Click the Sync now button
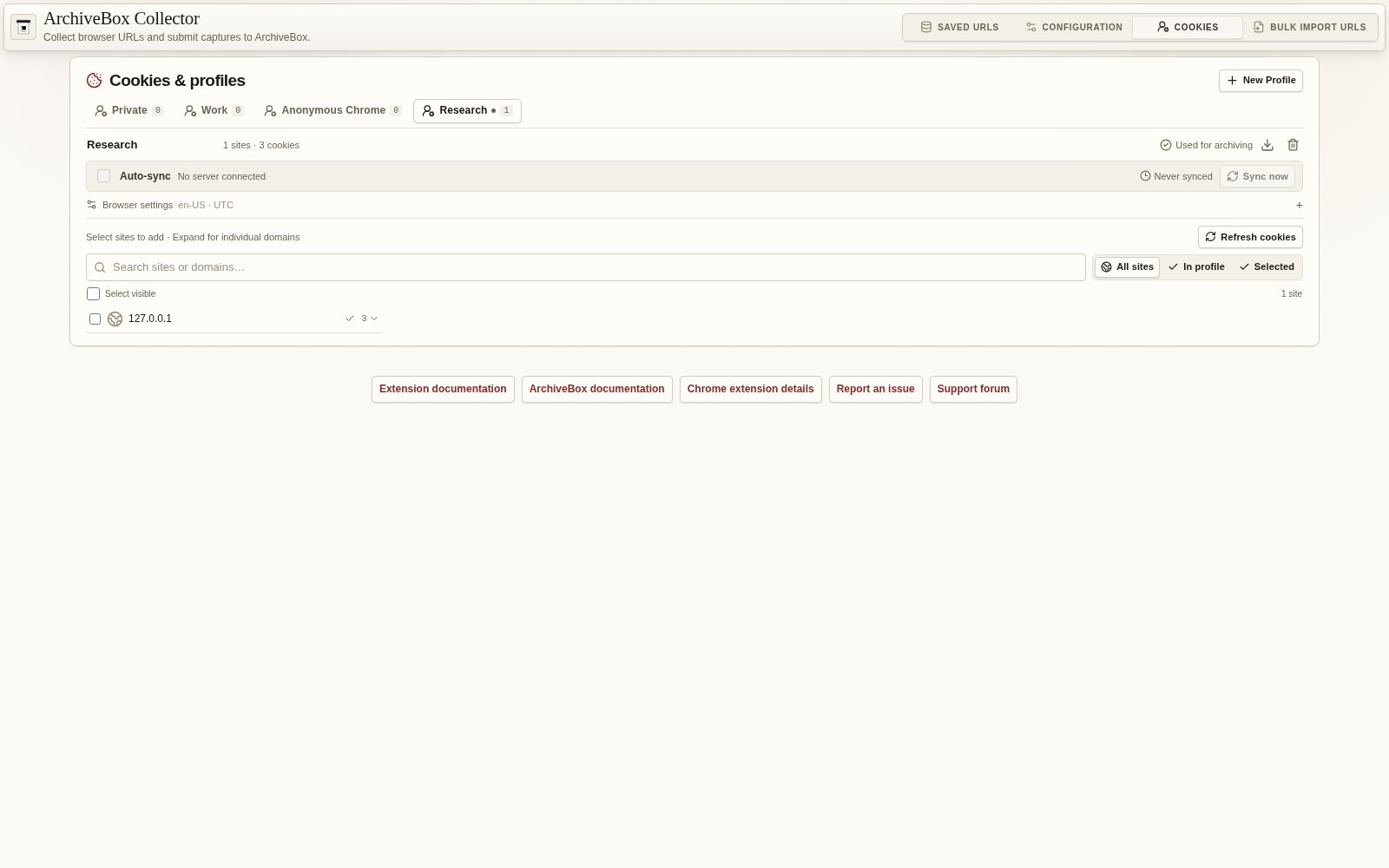This screenshot has width=1389, height=868. [x=1257, y=176]
